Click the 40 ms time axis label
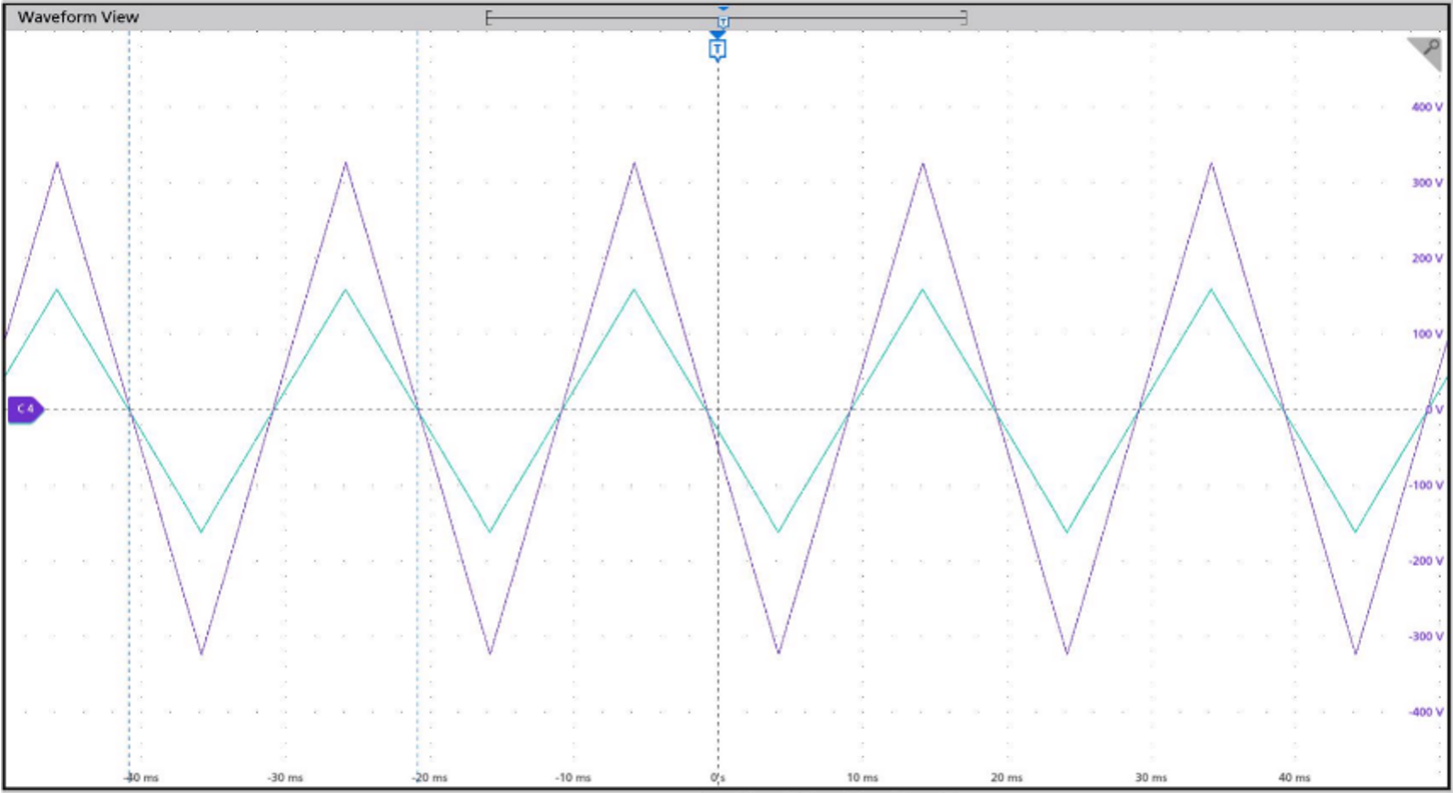Viewport: 1453px width, 793px height. pyautogui.click(x=1294, y=777)
